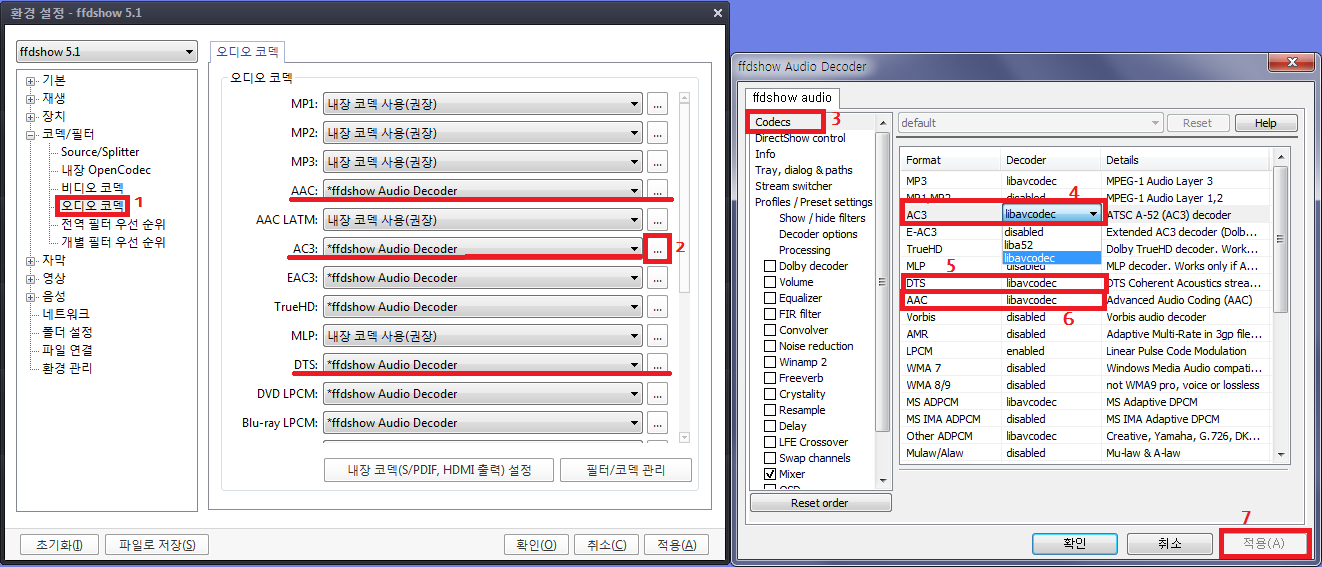Uncheck the Mixer filter checkbox
The width and height of the screenshot is (1322, 567).
(770, 474)
